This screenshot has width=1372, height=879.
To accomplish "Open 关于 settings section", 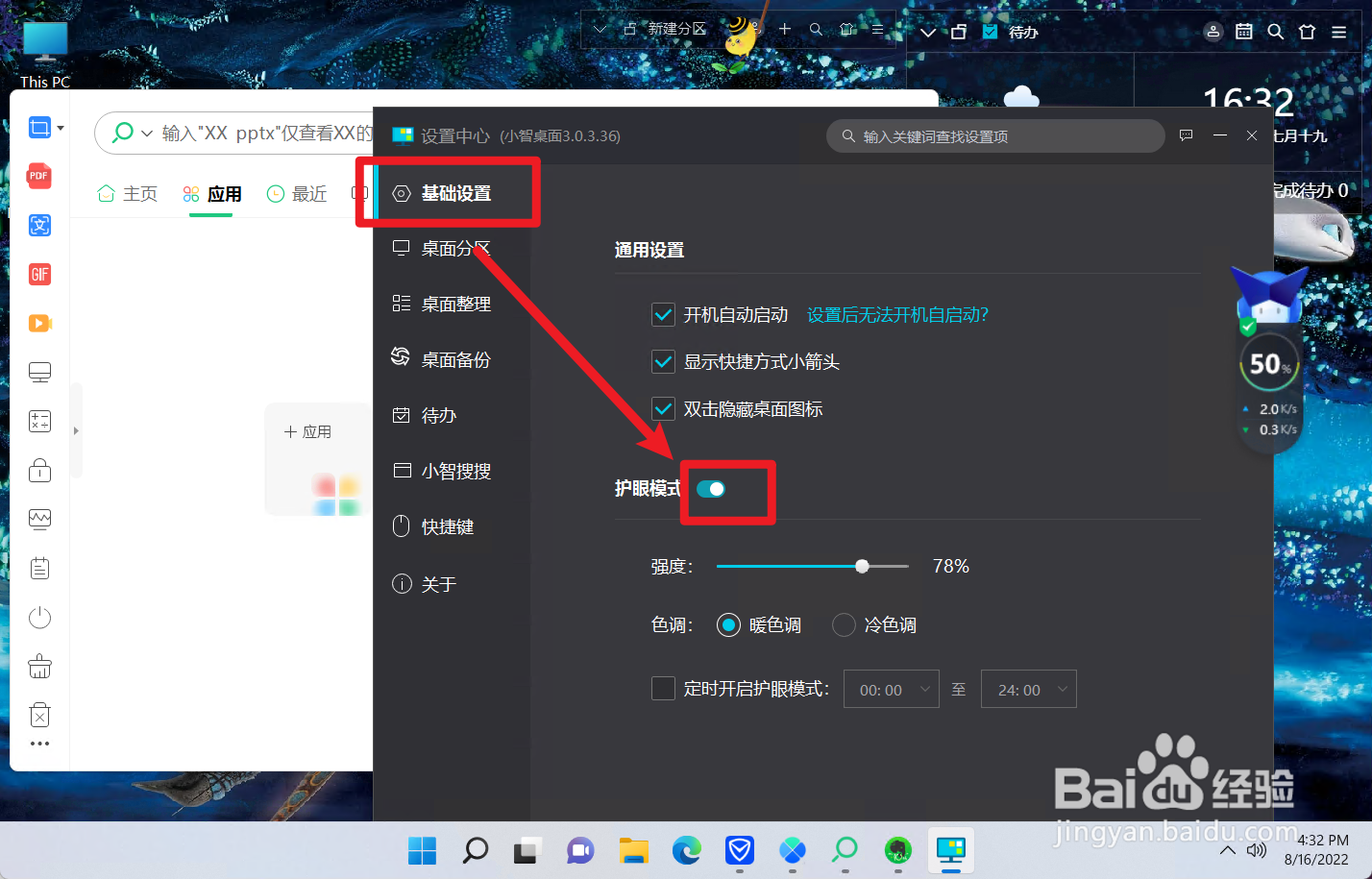I will click(451, 584).
